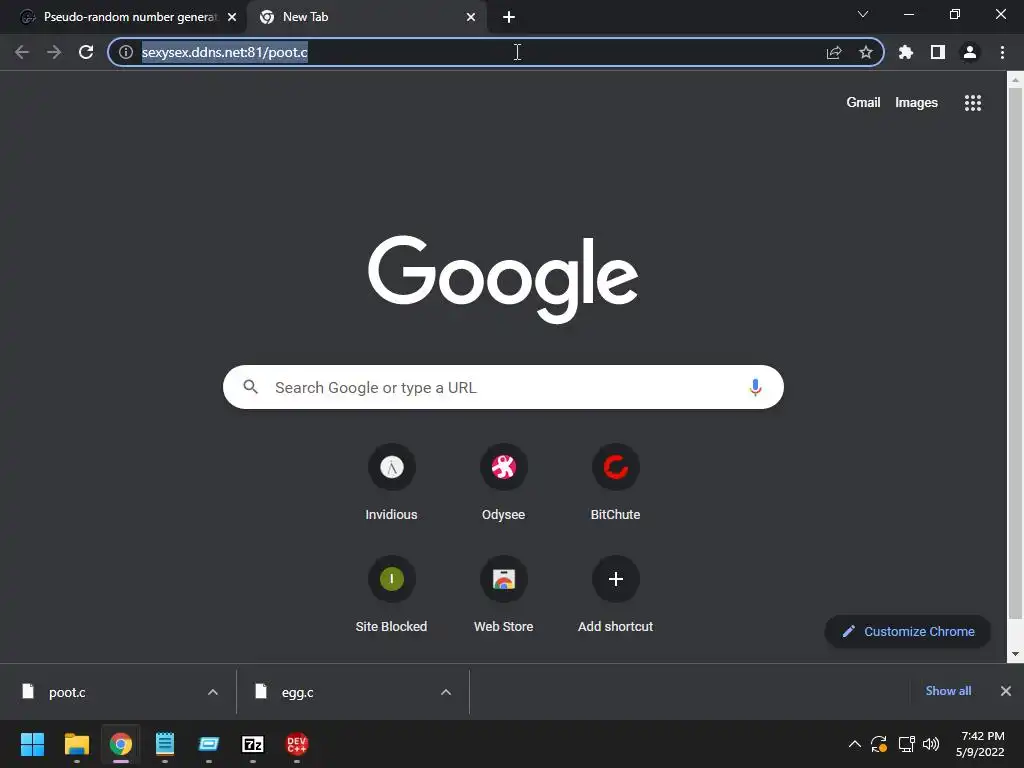Open Dev-C++ from the taskbar

click(296, 744)
